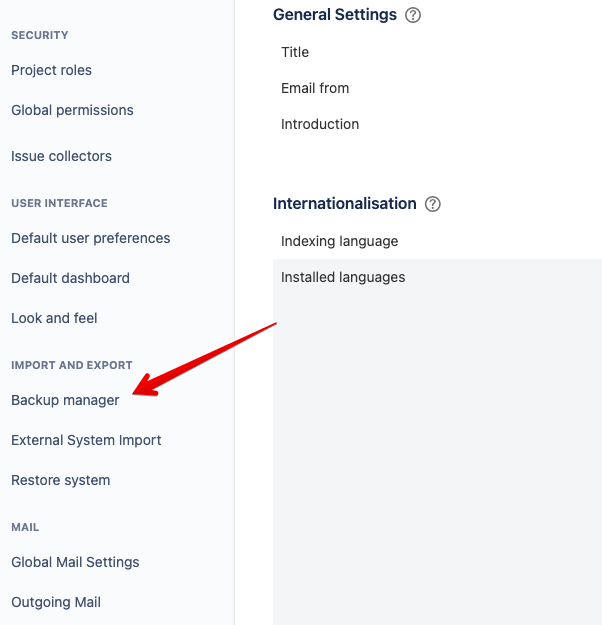
Task: Click Backup manager under Import and Export
Action: click(65, 400)
